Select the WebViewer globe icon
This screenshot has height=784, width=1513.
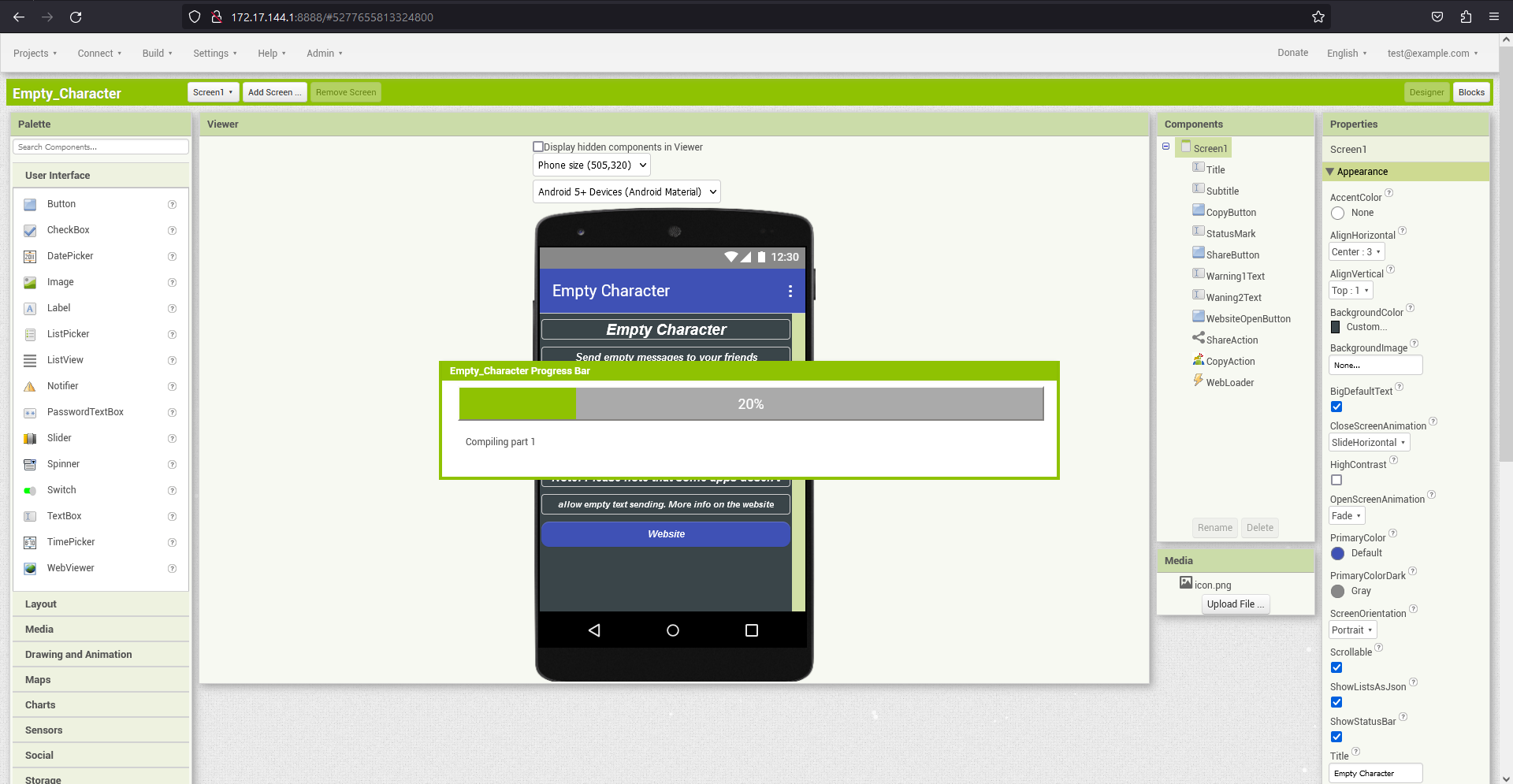point(30,569)
